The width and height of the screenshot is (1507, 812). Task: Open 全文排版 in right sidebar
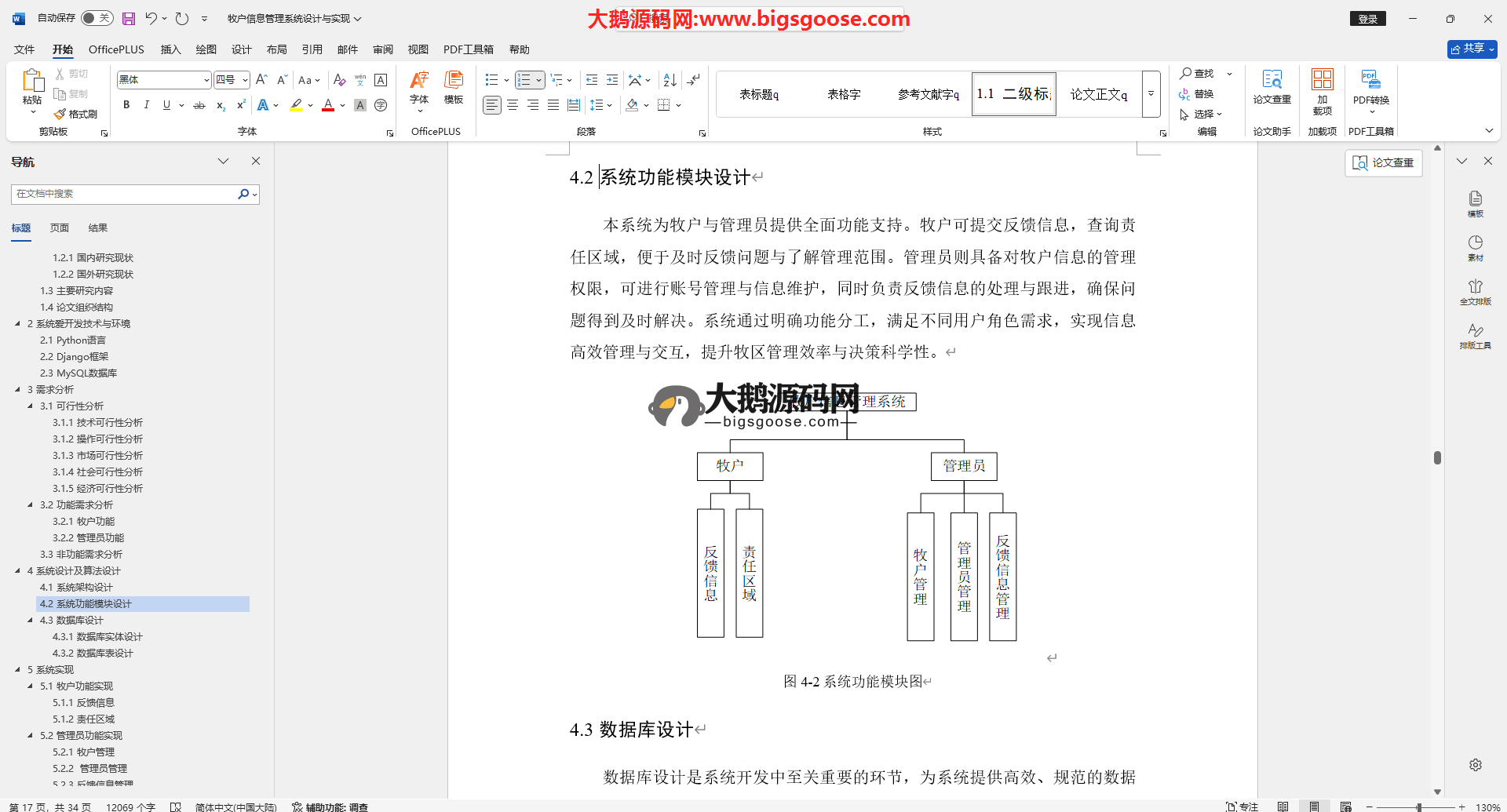tap(1475, 292)
